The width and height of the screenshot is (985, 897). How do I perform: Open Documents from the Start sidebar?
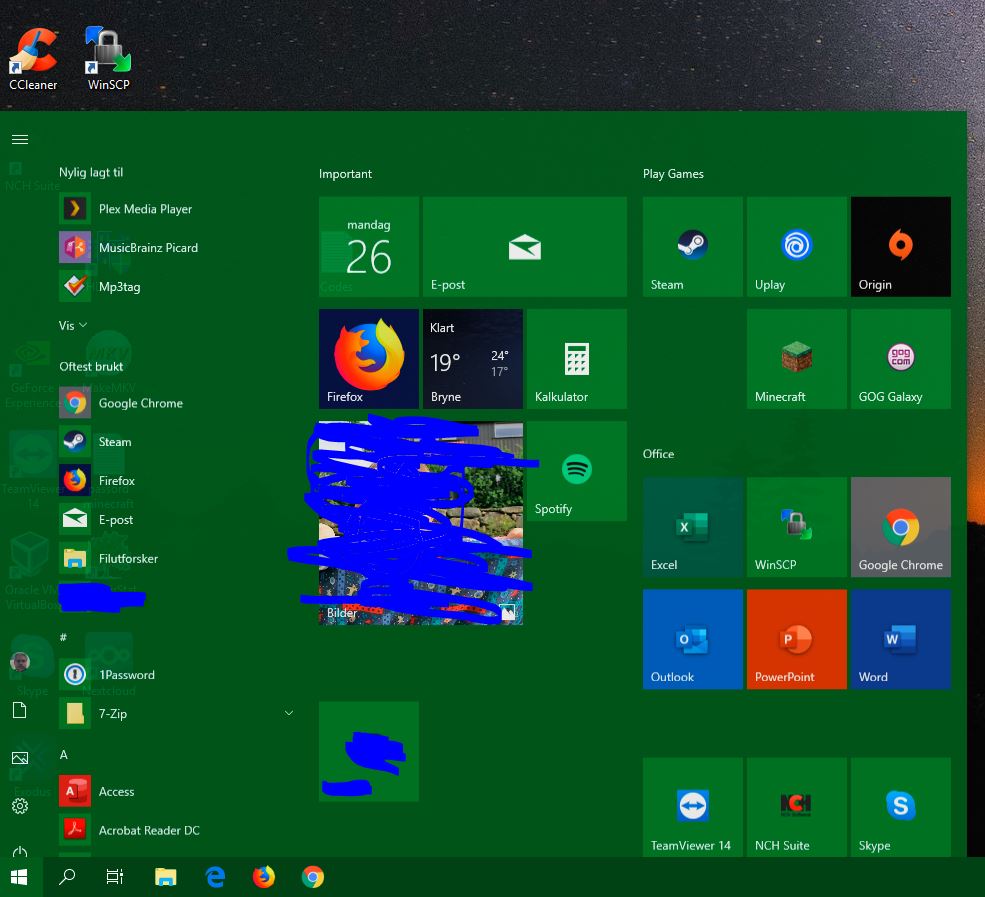click(20, 710)
